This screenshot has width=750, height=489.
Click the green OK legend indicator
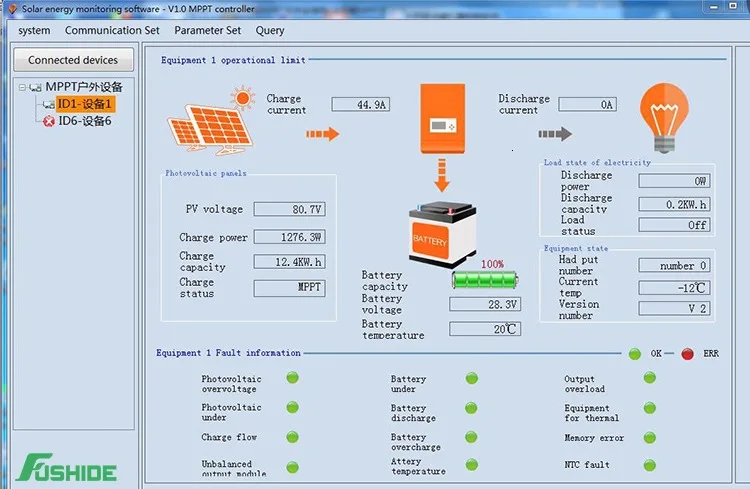click(x=635, y=354)
